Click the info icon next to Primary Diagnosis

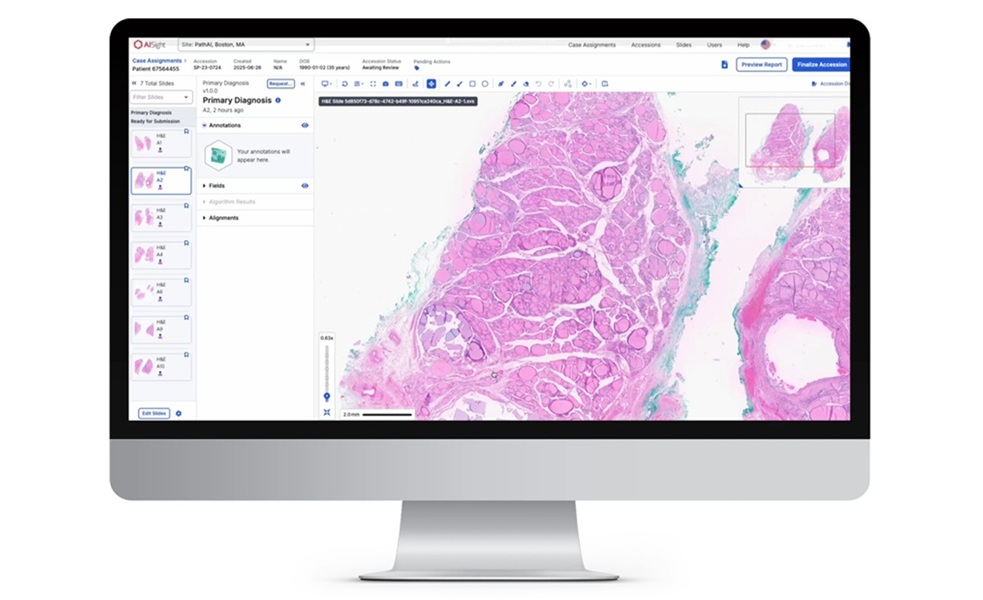coord(278,100)
